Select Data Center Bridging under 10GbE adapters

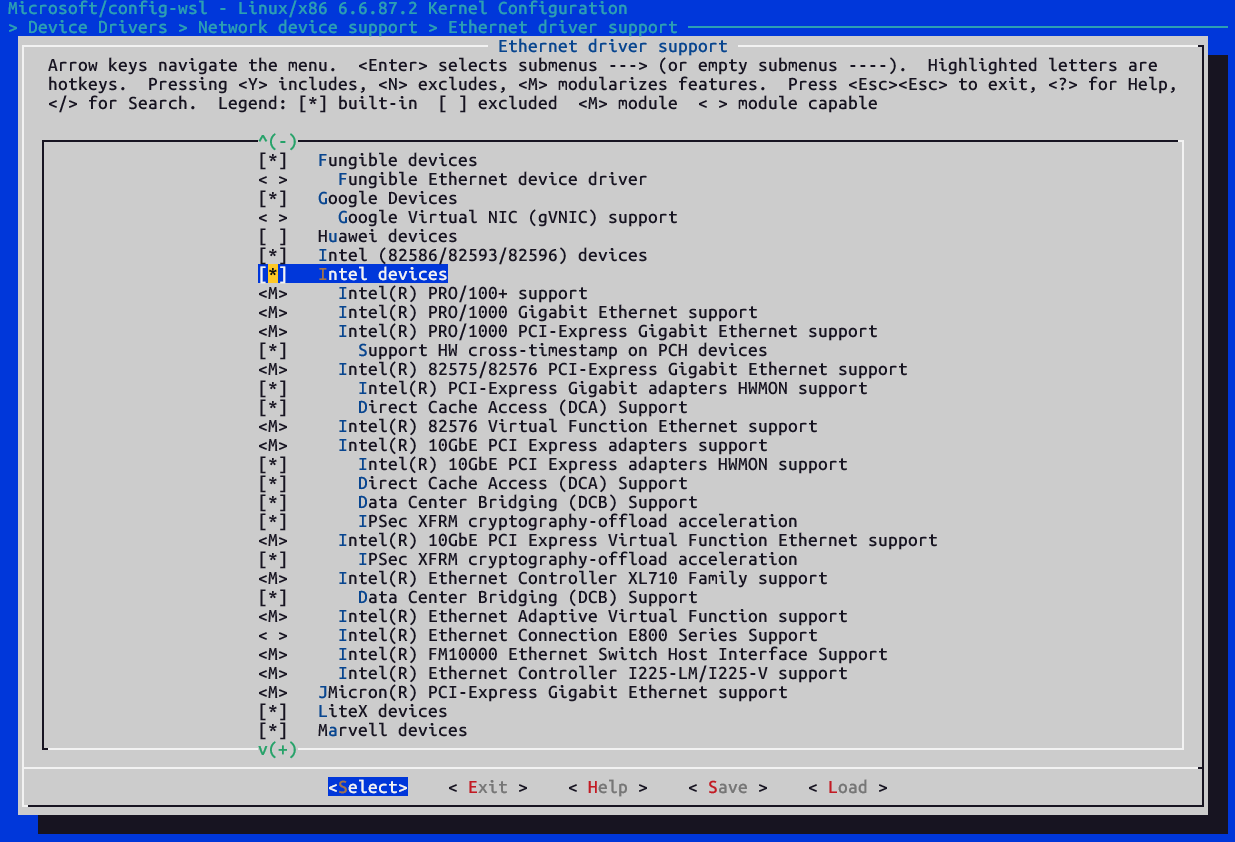click(528, 502)
